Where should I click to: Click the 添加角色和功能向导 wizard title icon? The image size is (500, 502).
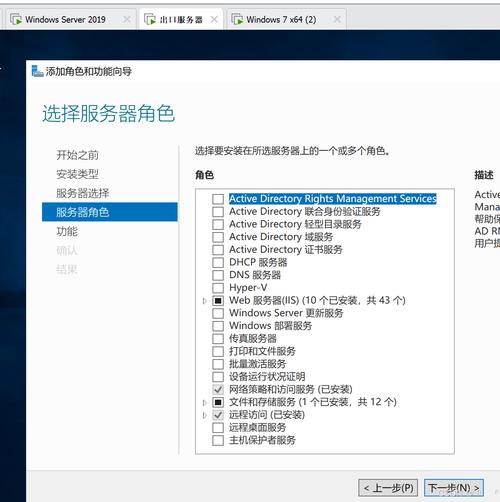(37, 71)
